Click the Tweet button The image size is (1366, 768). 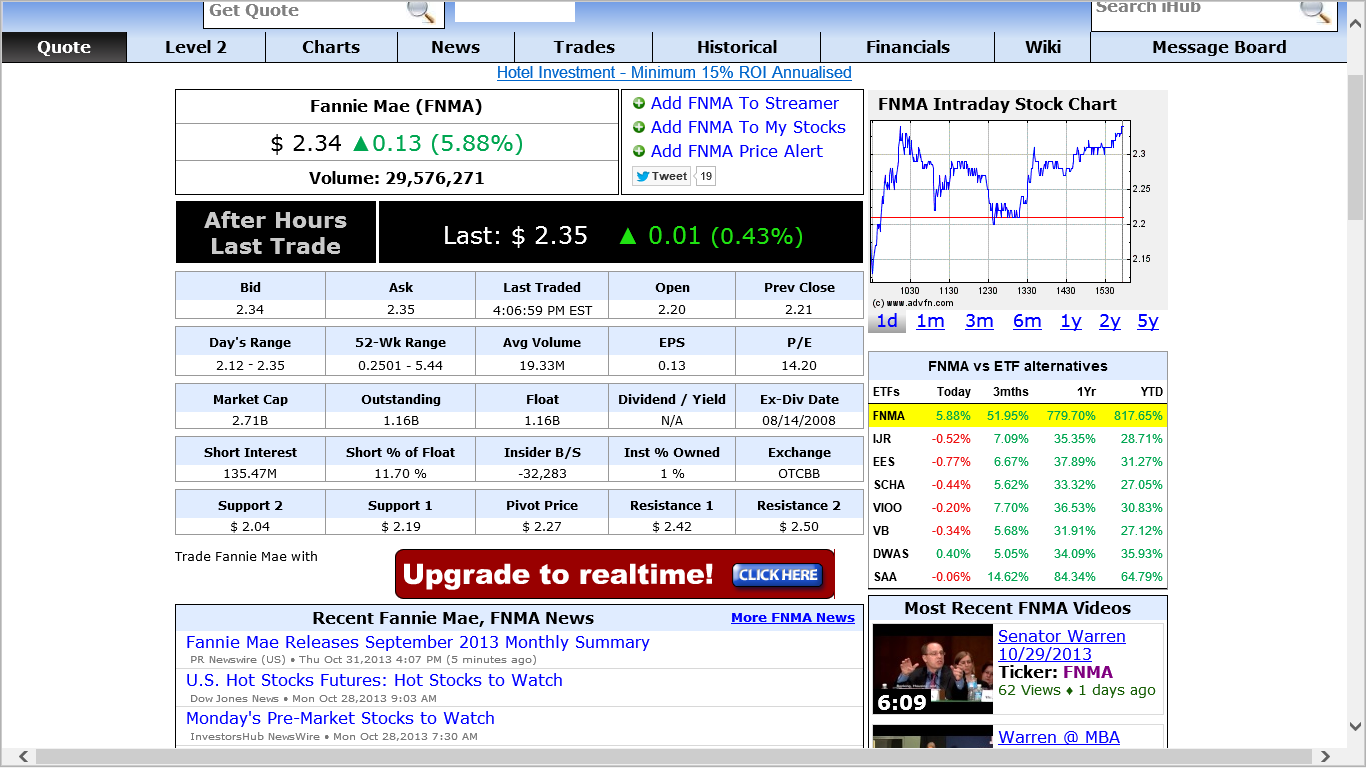pos(662,176)
